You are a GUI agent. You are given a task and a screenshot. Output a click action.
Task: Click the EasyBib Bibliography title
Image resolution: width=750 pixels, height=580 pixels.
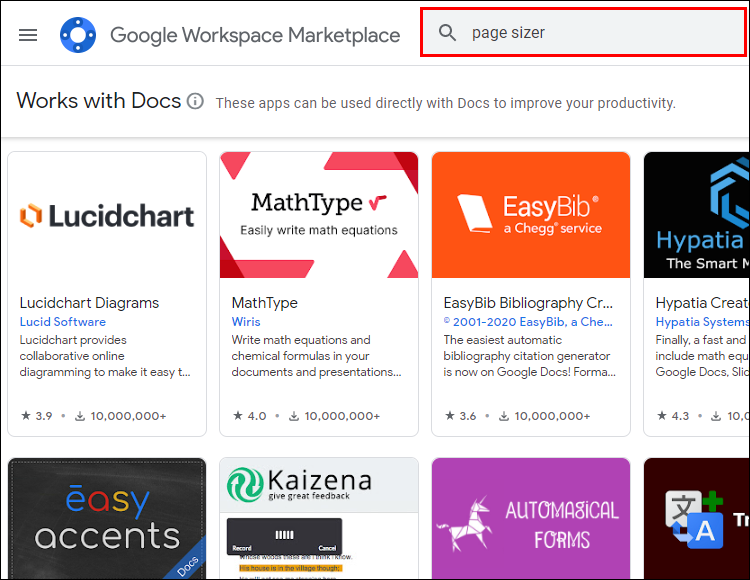click(x=528, y=303)
